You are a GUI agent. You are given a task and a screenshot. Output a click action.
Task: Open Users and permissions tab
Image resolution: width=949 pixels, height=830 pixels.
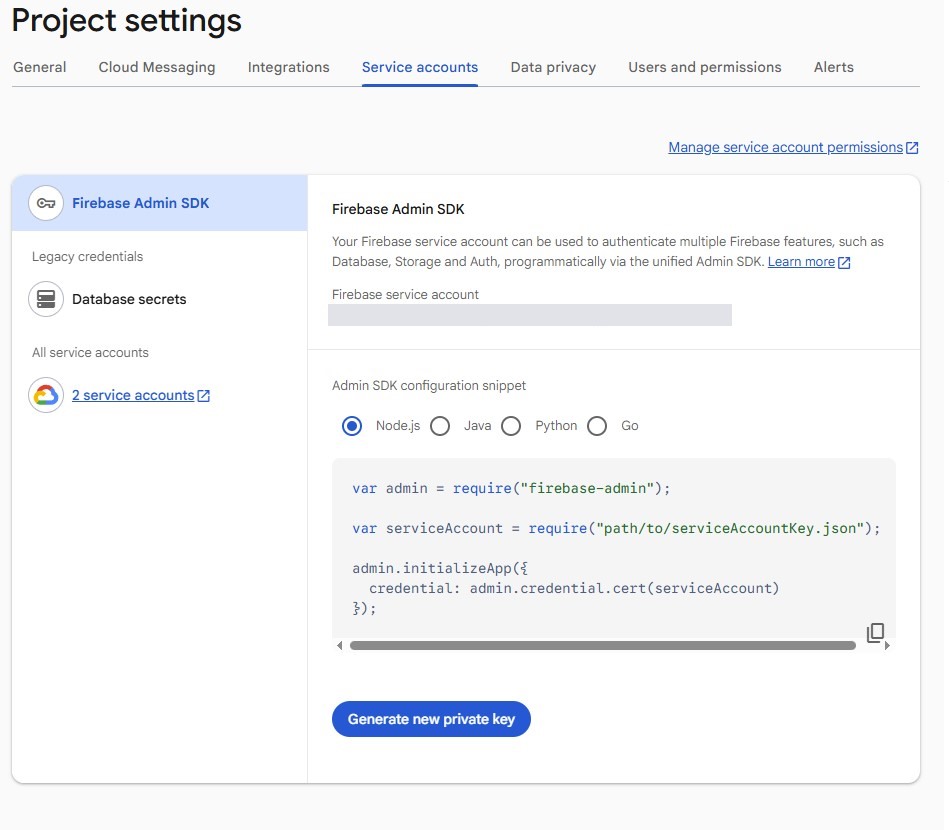click(x=704, y=67)
